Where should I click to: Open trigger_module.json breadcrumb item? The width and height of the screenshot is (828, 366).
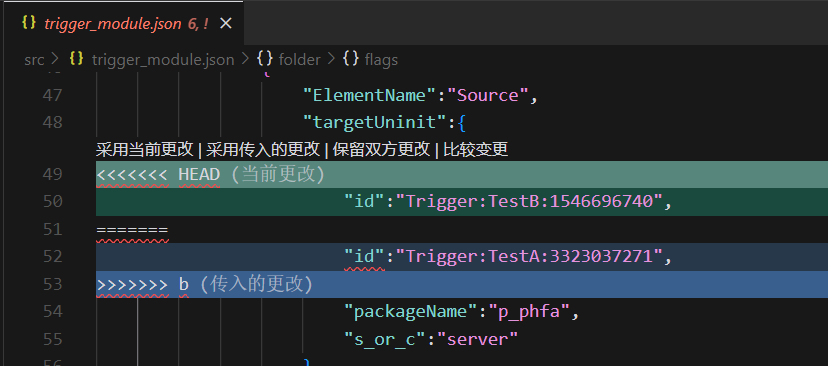(163, 60)
